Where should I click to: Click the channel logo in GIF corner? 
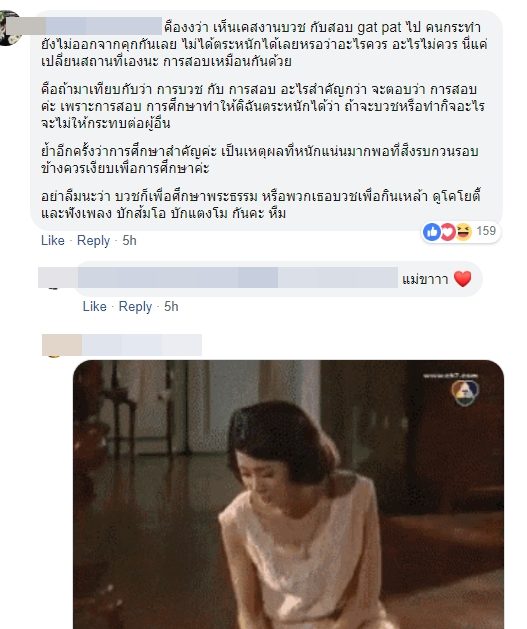coord(465,392)
